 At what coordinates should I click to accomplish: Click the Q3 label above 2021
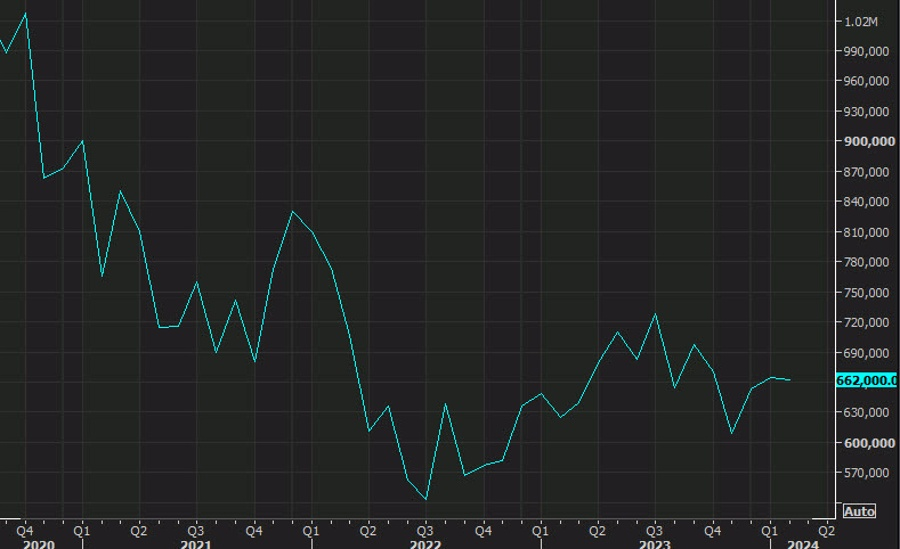point(196,531)
